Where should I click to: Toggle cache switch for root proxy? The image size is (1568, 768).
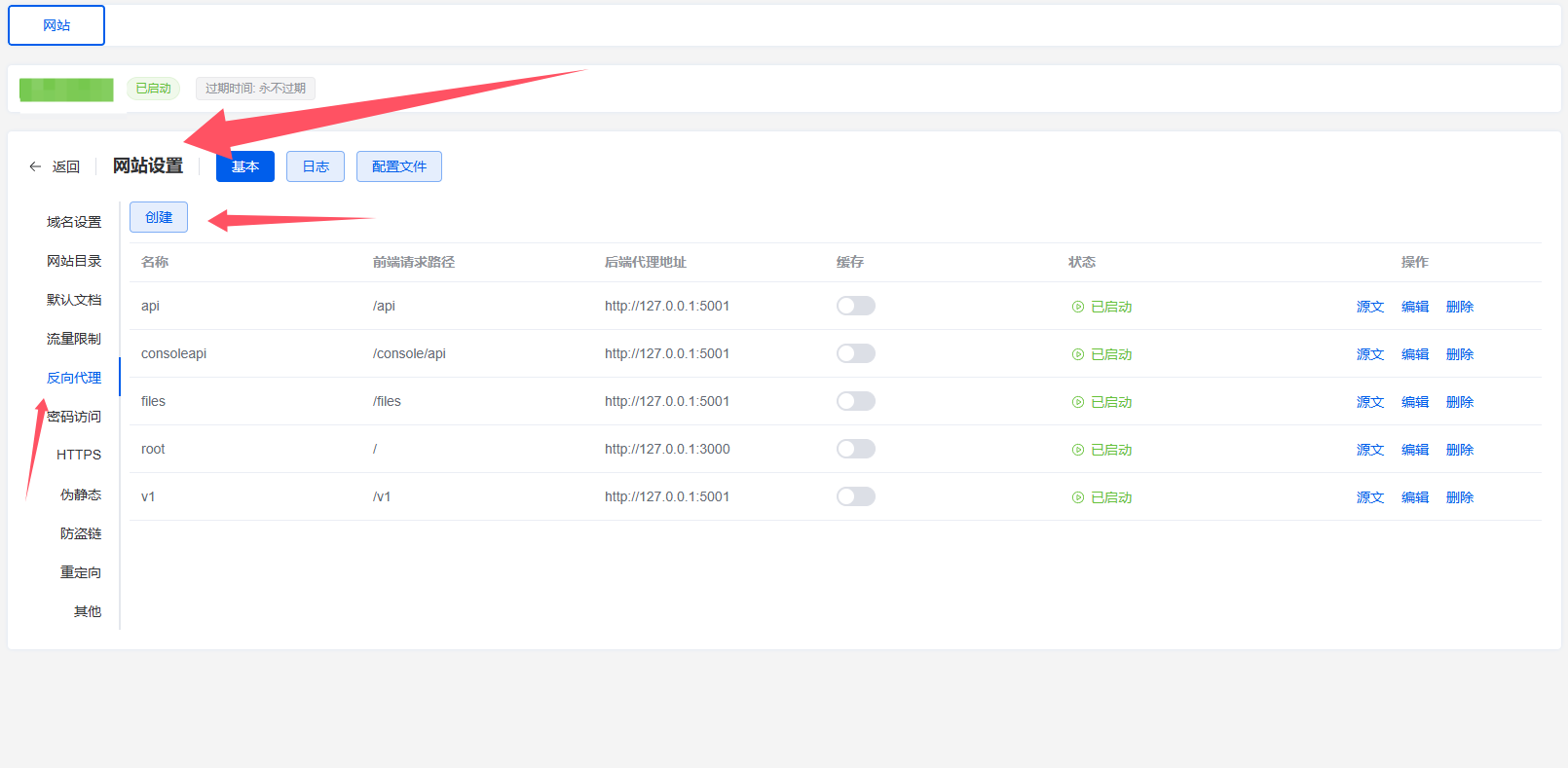[x=855, y=449]
